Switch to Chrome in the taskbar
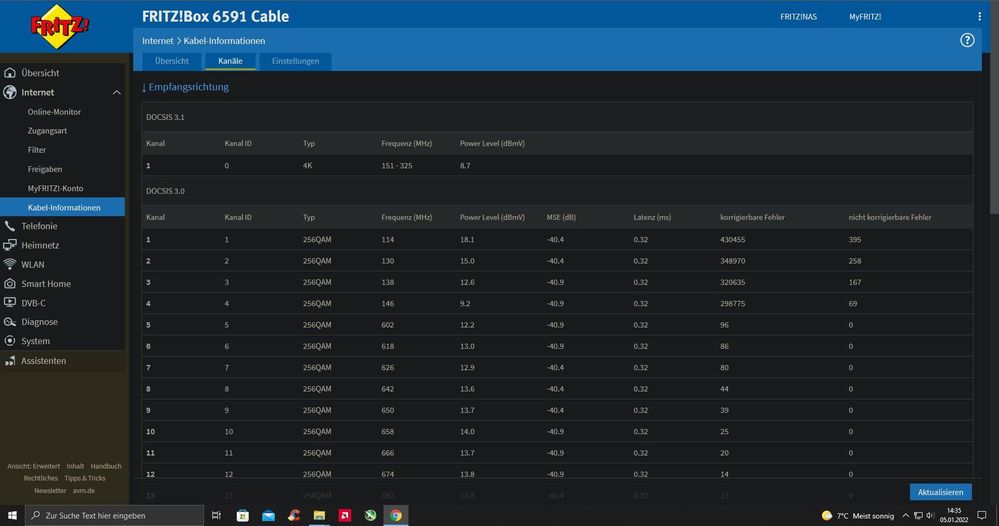The width and height of the screenshot is (999, 526). (x=396, y=515)
